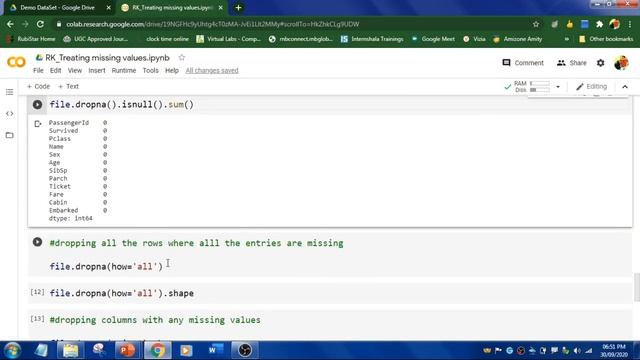The width and height of the screenshot is (640, 360).
Task: Show more bookmarks with the chevron
Action: point(567,39)
